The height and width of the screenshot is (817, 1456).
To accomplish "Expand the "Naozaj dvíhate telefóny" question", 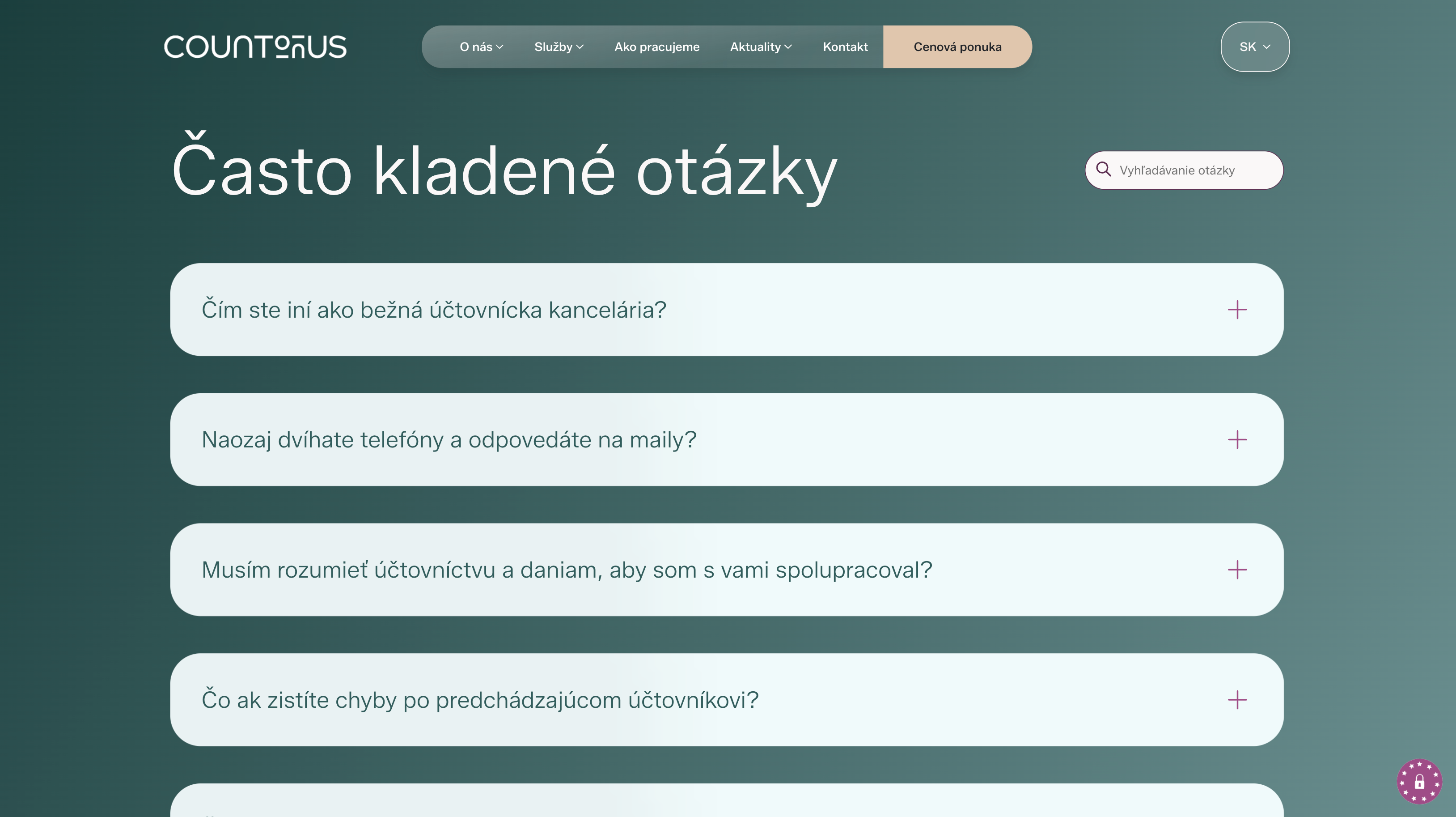I will point(449,440).
